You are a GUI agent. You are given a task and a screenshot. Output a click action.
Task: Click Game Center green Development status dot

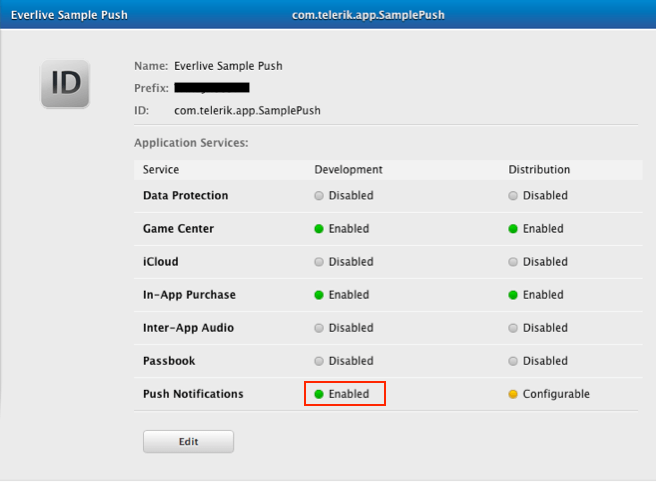click(x=320, y=229)
